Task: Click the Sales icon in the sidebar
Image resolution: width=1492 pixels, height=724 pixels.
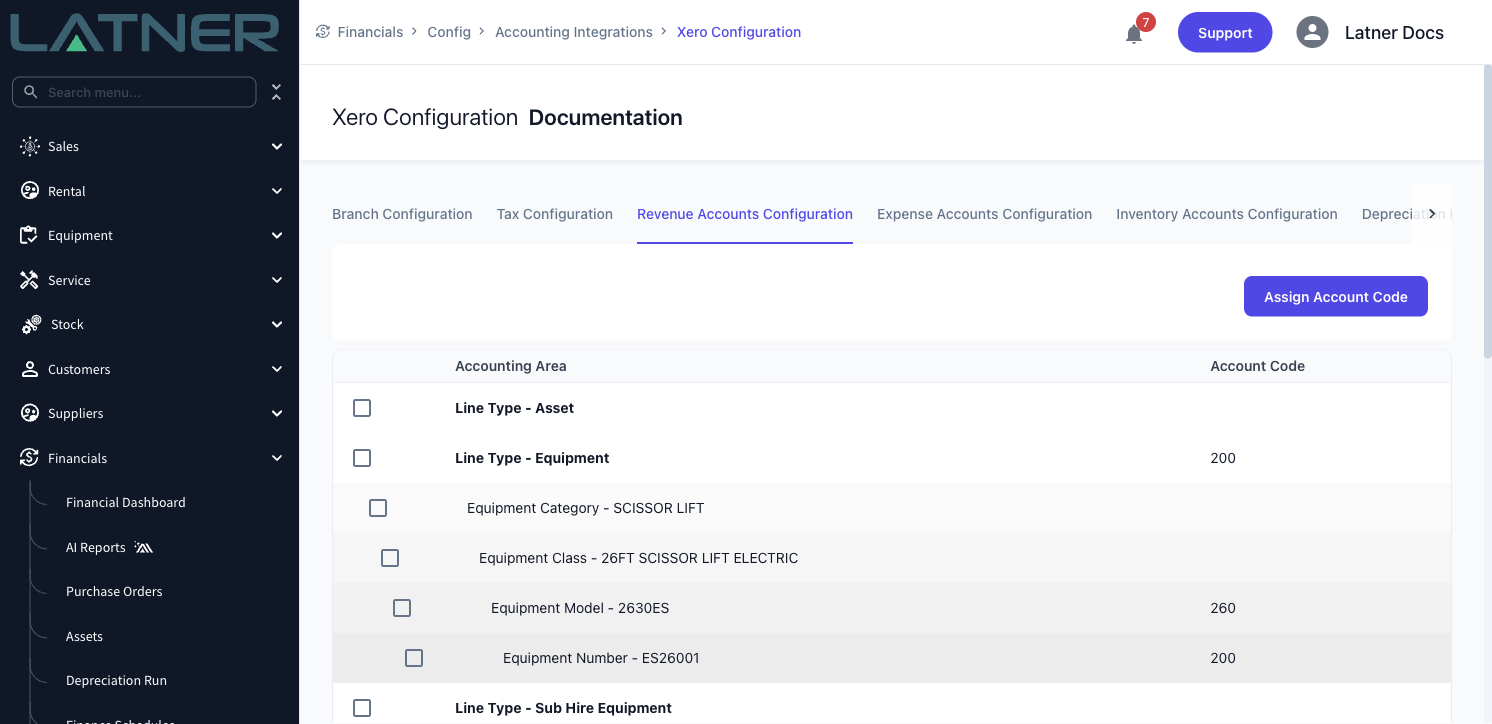Action: [30, 146]
